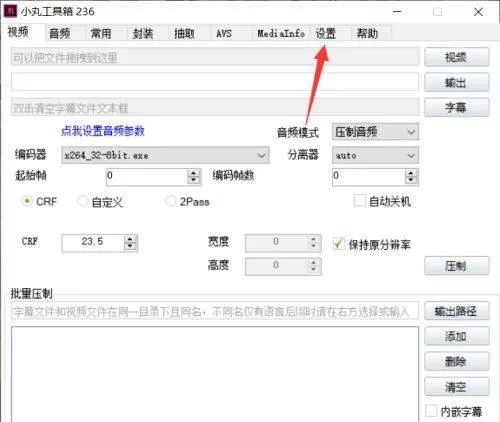Open the 编码器 x264 dropdown
The width and height of the screenshot is (500, 422).
[165, 155]
